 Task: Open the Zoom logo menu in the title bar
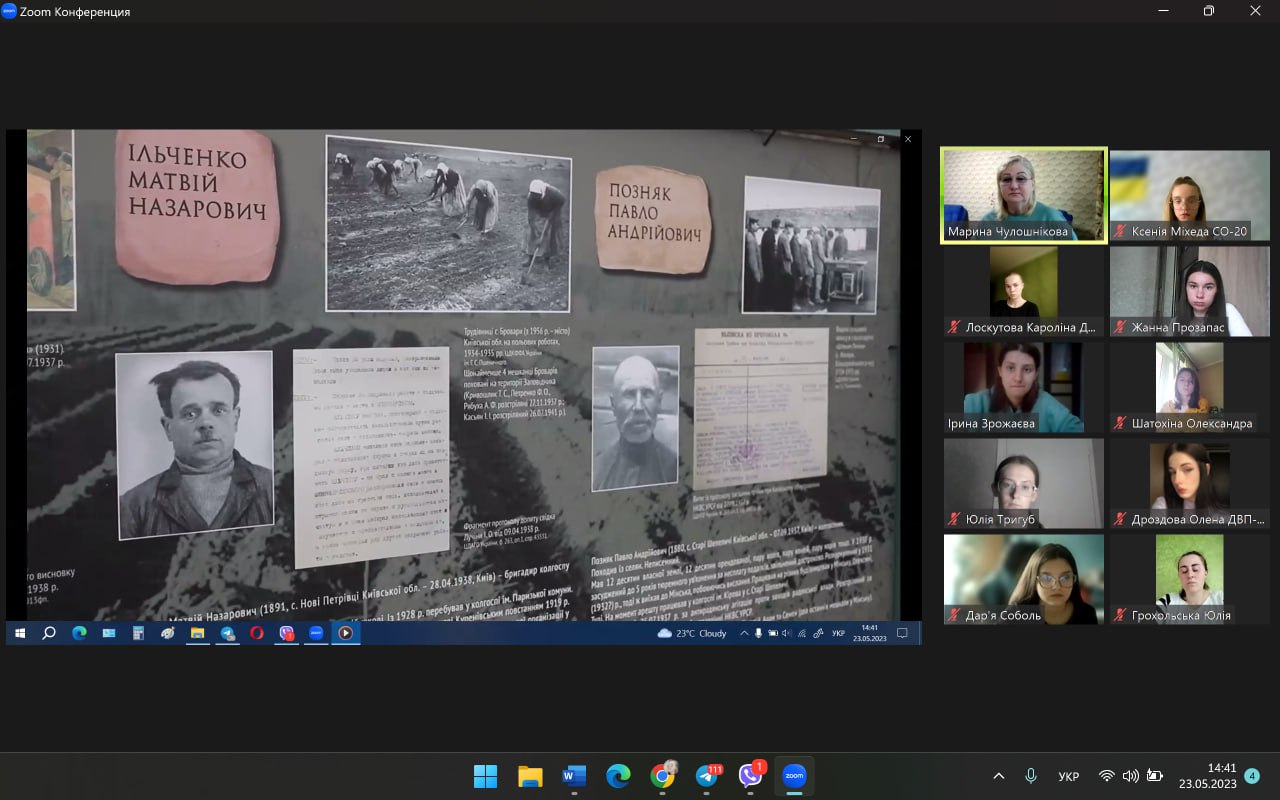tap(9, 11)
